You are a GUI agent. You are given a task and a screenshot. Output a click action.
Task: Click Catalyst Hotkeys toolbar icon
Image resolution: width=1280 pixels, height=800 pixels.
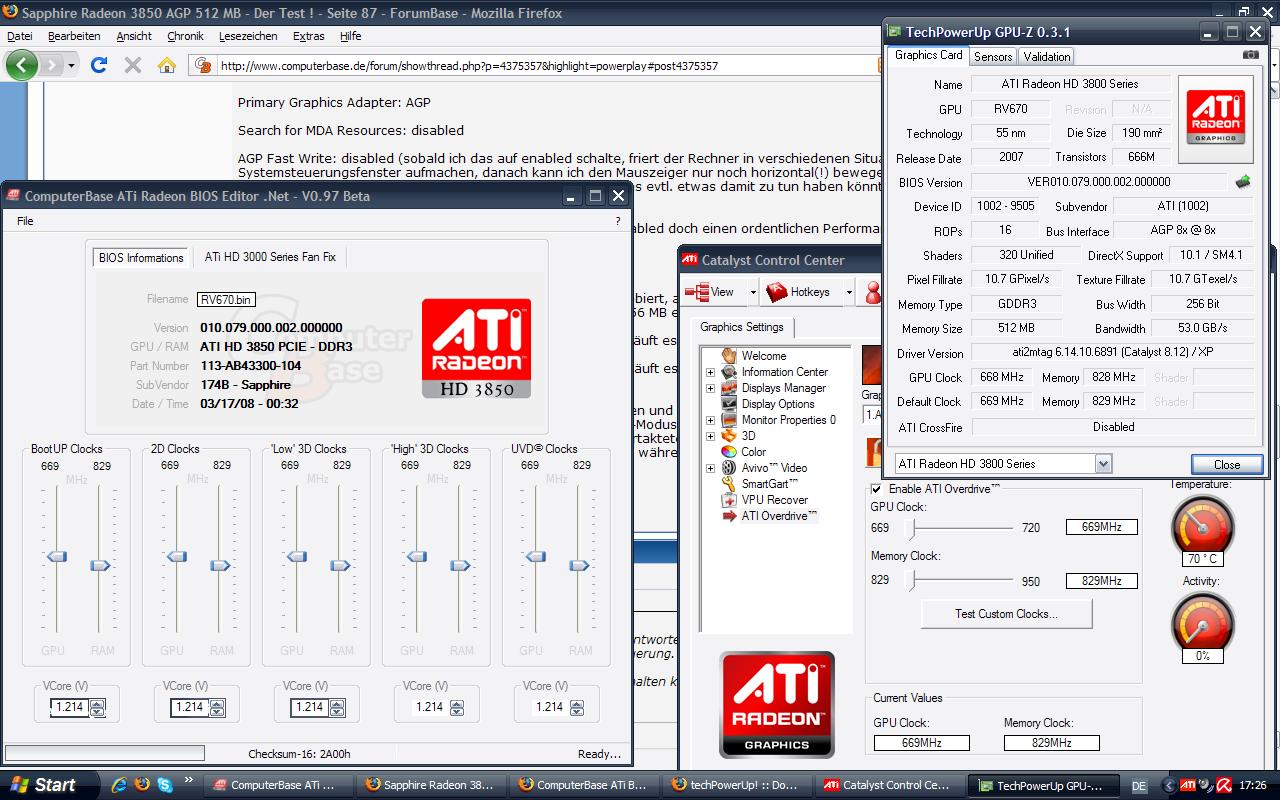[x=798, y=292]
